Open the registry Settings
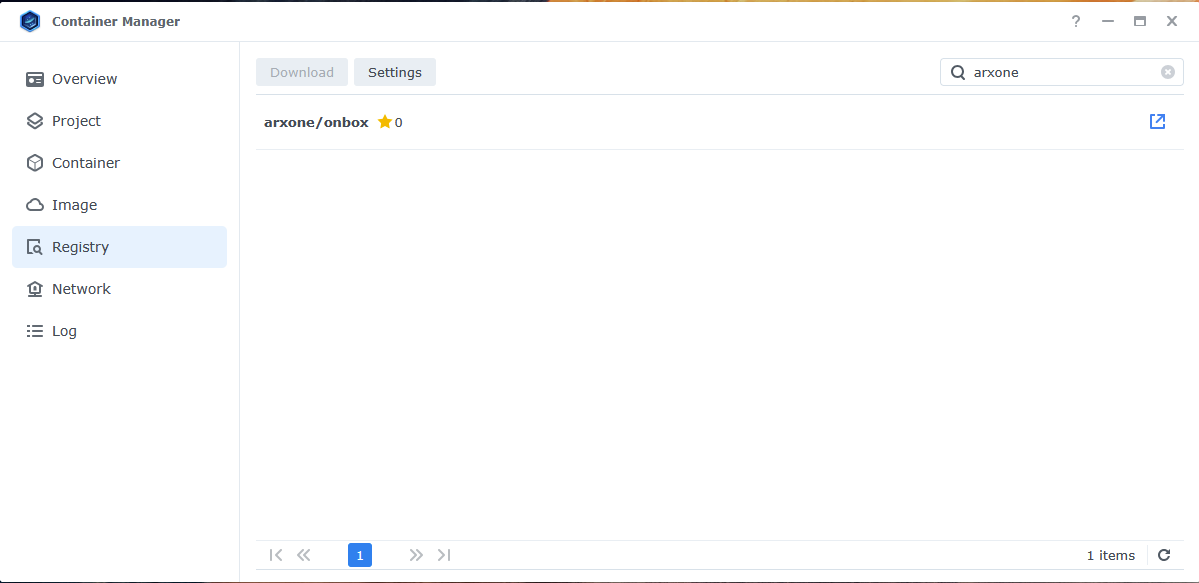The height and width of the screenshot is (583, 1199). (x=394, y=71)
